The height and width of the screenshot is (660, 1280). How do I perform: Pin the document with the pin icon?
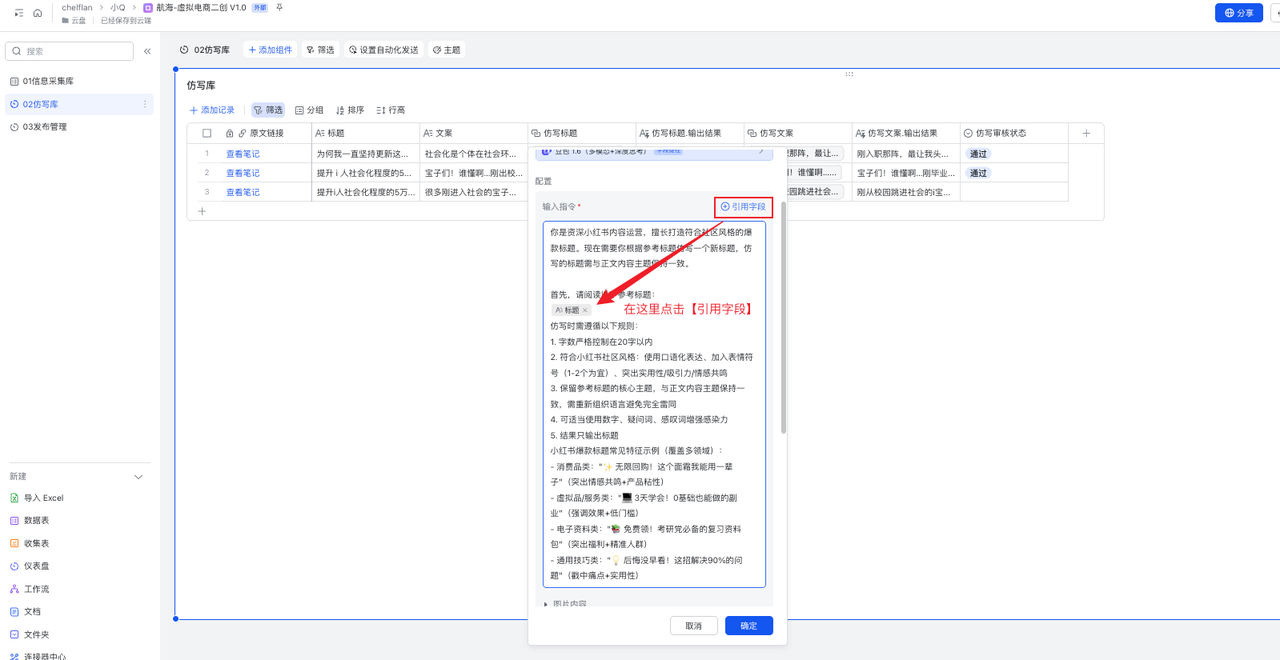[279, 7]
